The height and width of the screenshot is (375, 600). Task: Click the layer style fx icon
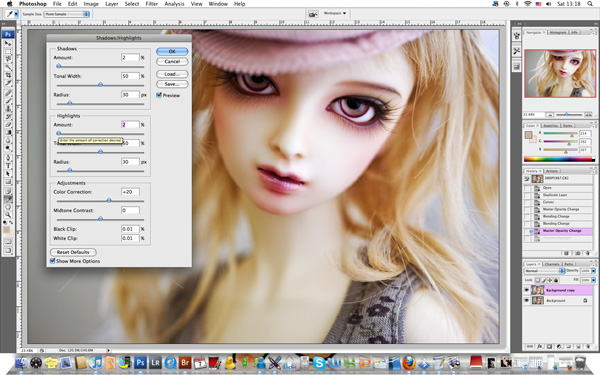click(x=540, y=346)
